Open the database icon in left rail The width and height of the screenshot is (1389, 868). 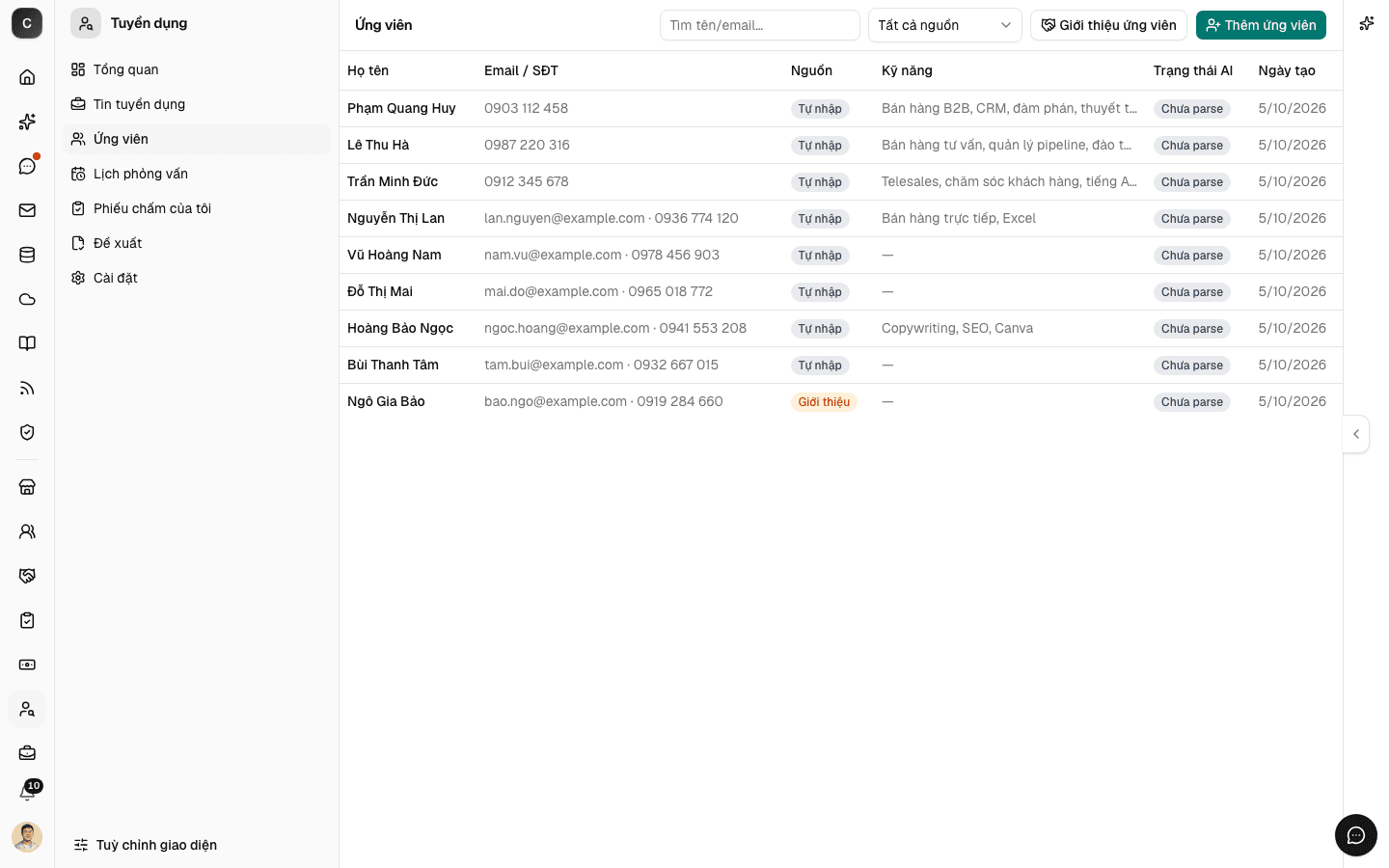(27, 255)
